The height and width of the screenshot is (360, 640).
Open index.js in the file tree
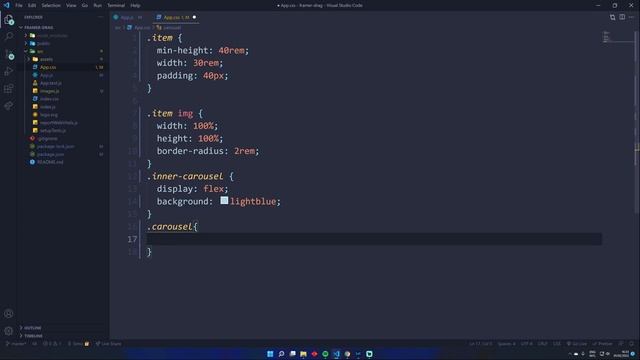coord(47,107)
